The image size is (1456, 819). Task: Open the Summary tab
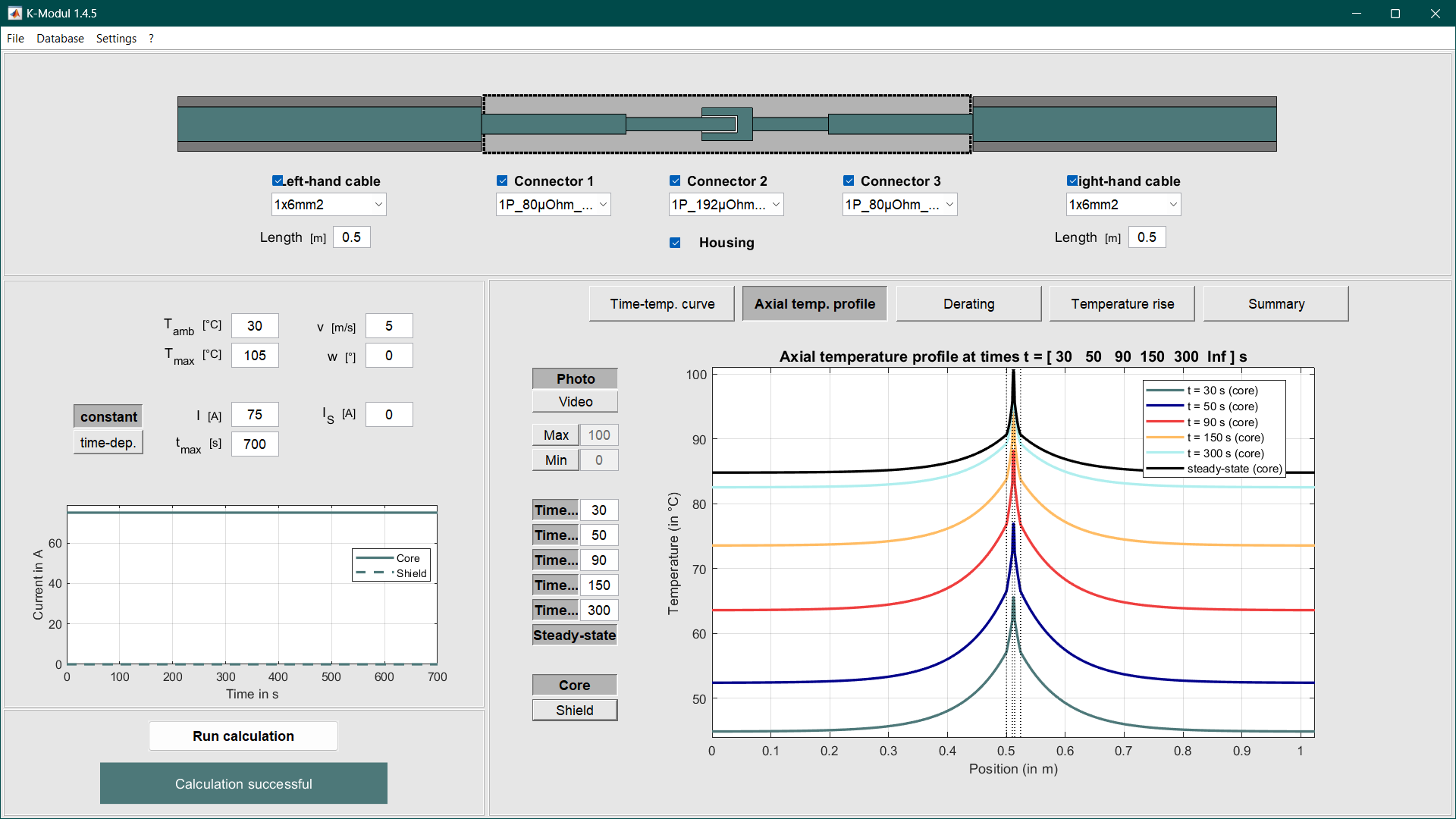pos(1276,304)
